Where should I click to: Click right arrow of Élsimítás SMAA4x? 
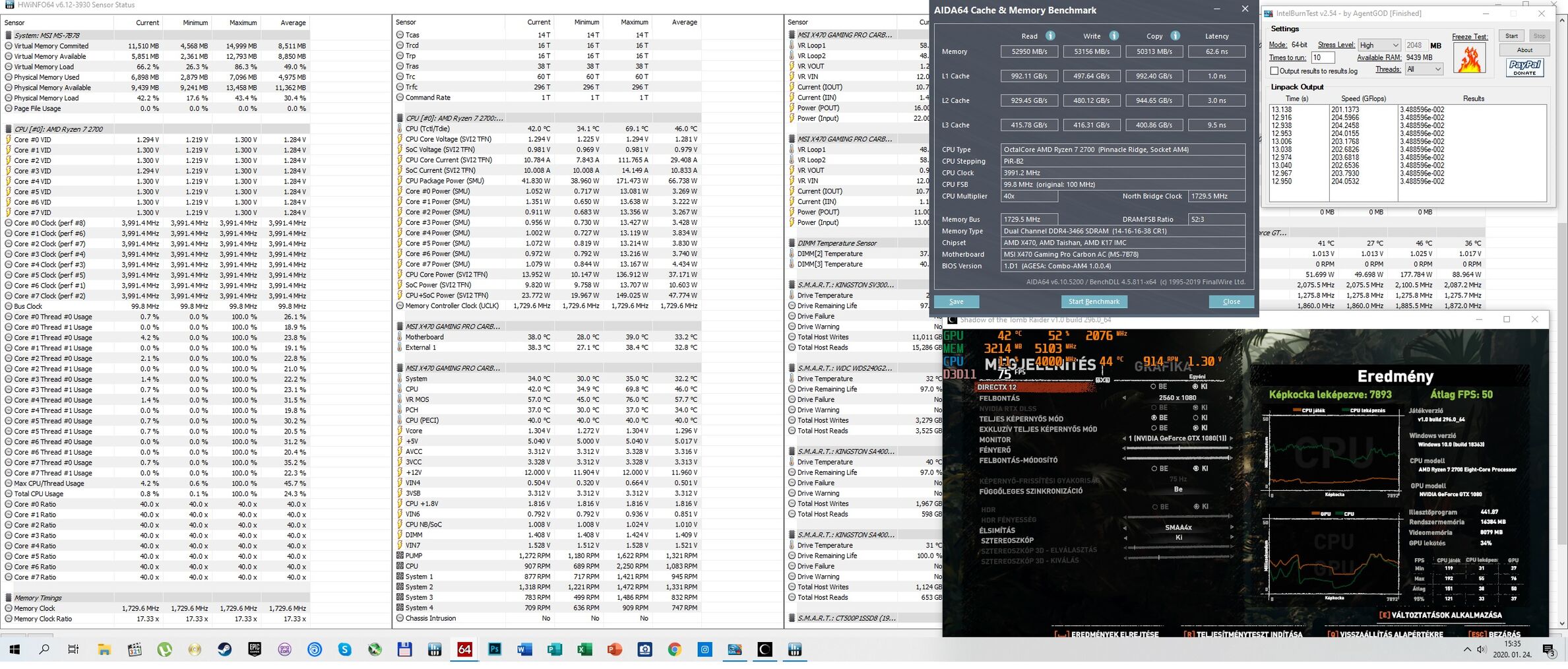1231,527
